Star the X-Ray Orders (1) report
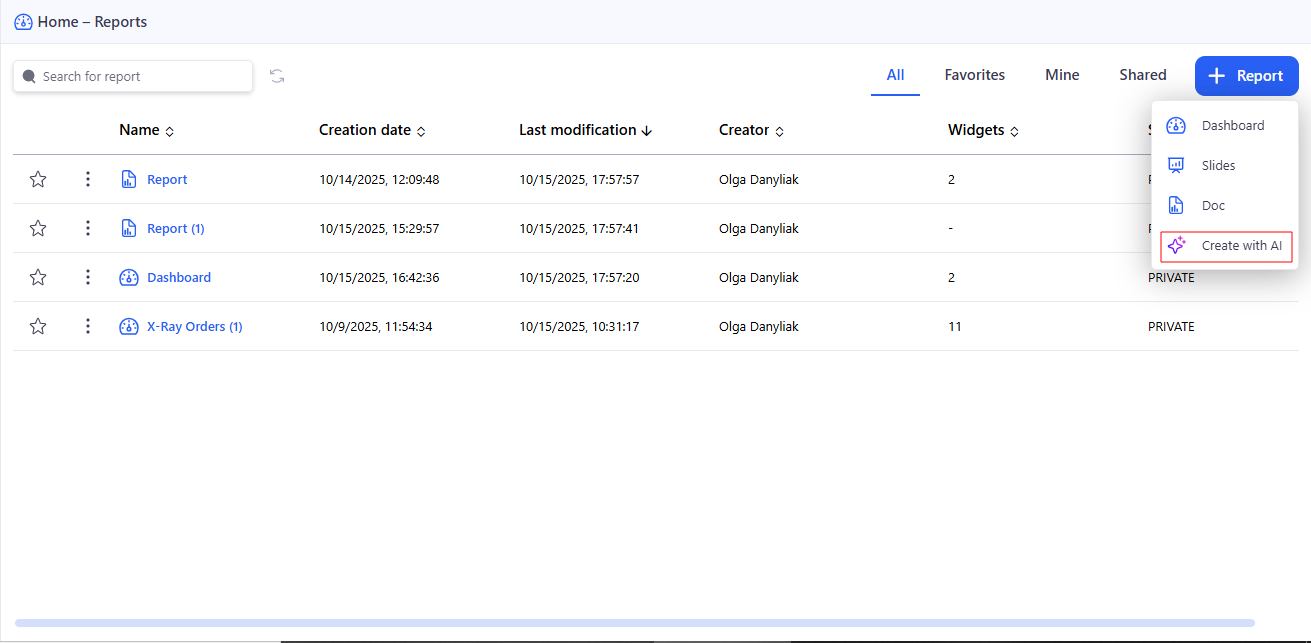This screenshot has height=643, width=1311. tap(38, 326)
